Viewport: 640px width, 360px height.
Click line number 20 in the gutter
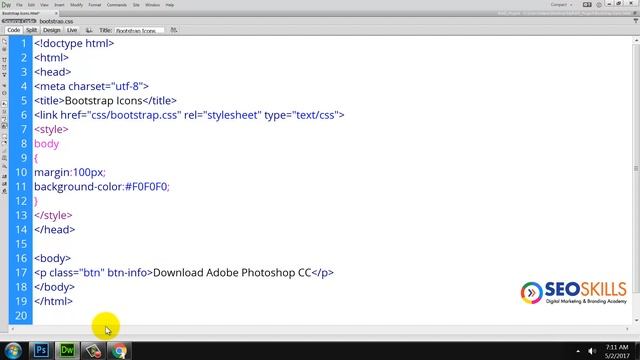pyautogui.click(x=21, y=316)
